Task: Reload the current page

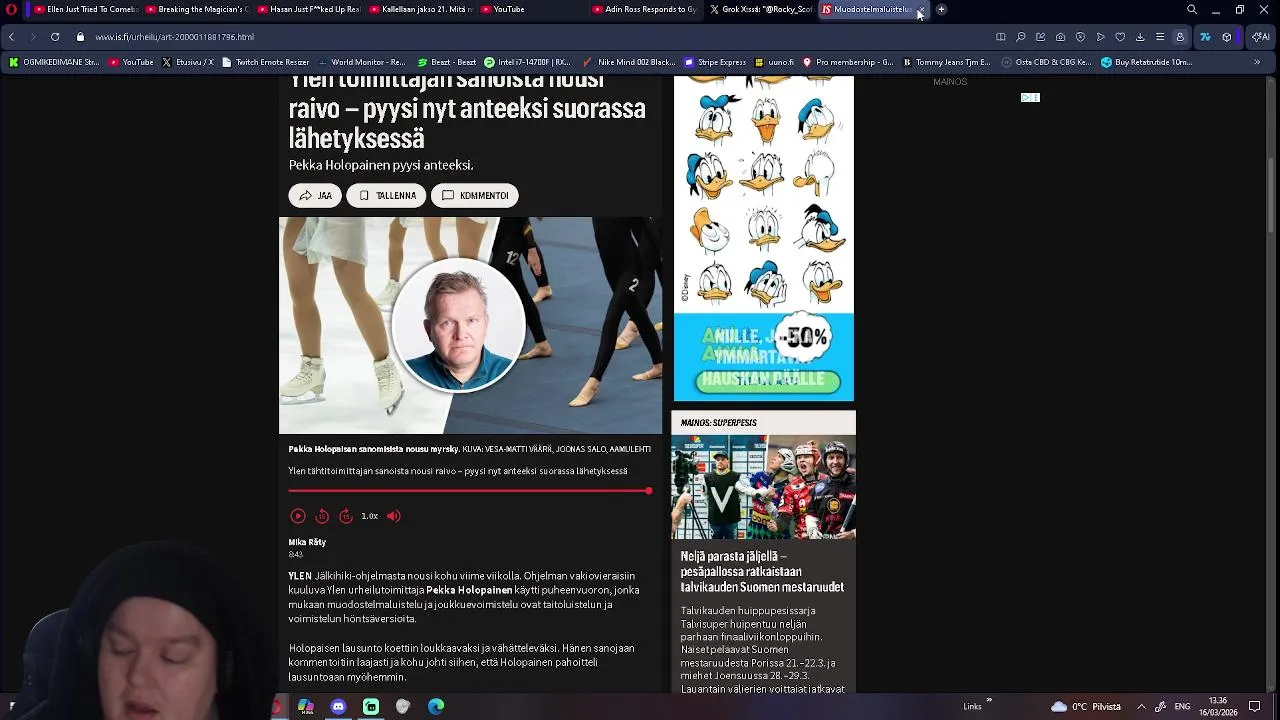Action: coord(55,37)
